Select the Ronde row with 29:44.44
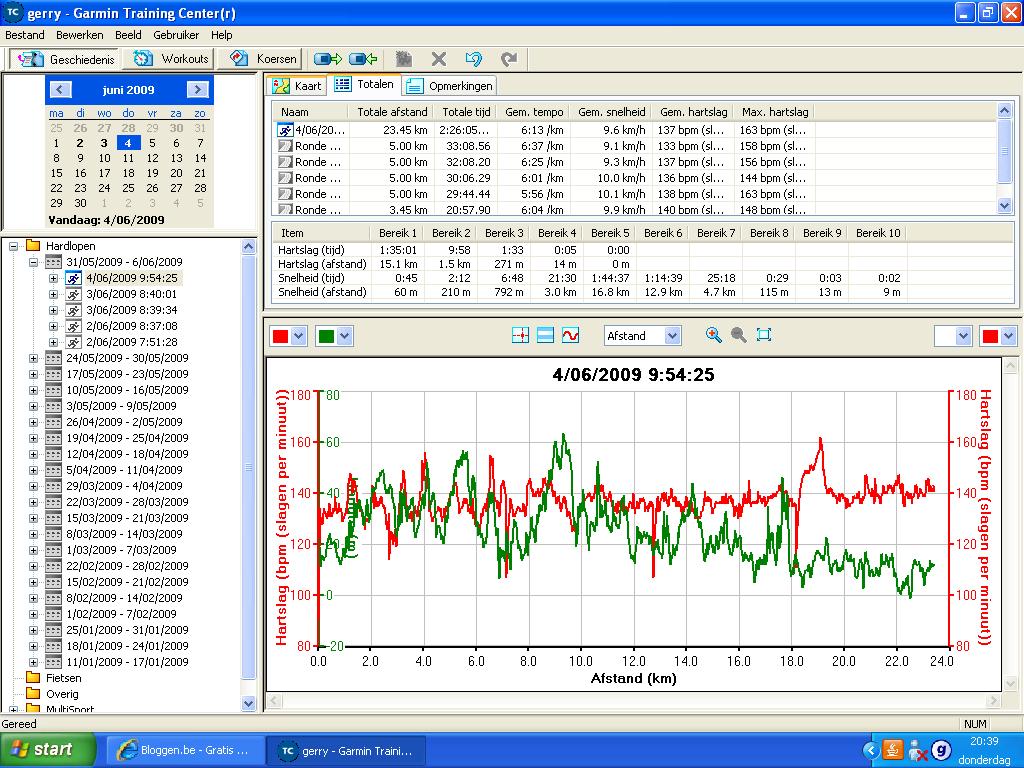 coord(633,194)
